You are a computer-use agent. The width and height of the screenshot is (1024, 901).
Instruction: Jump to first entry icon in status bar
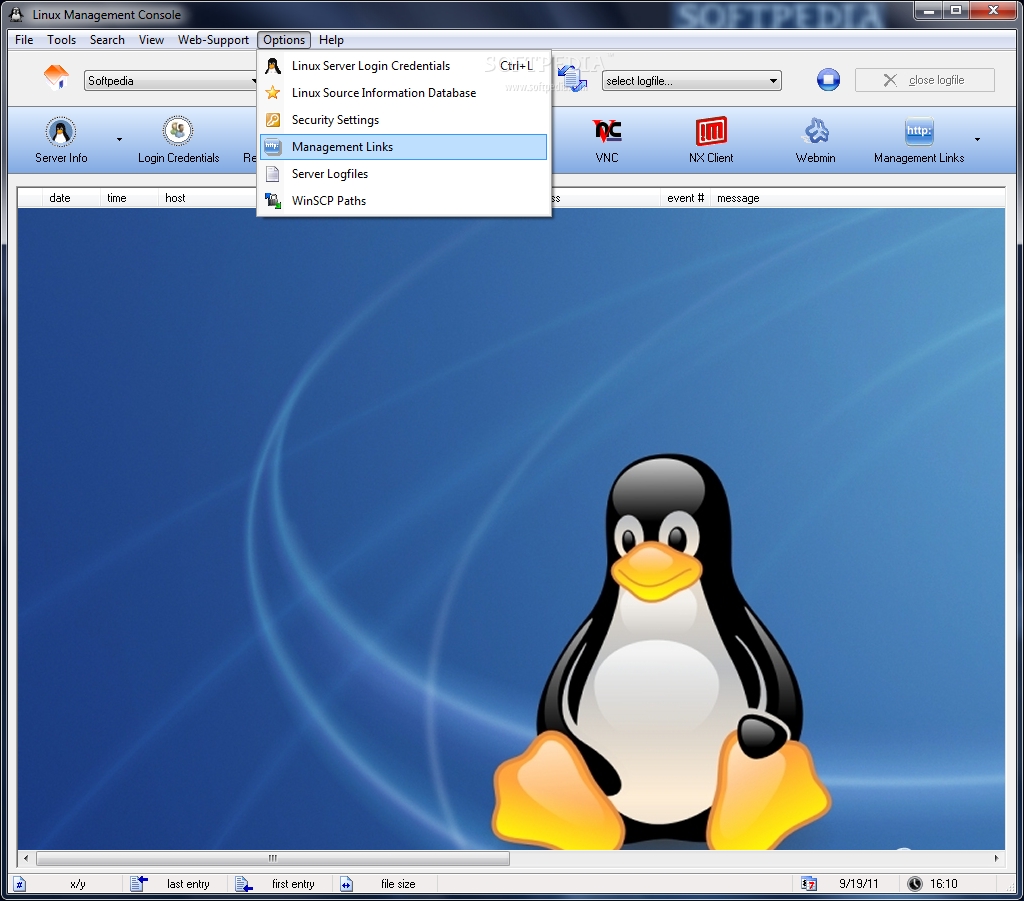[244, 884]
